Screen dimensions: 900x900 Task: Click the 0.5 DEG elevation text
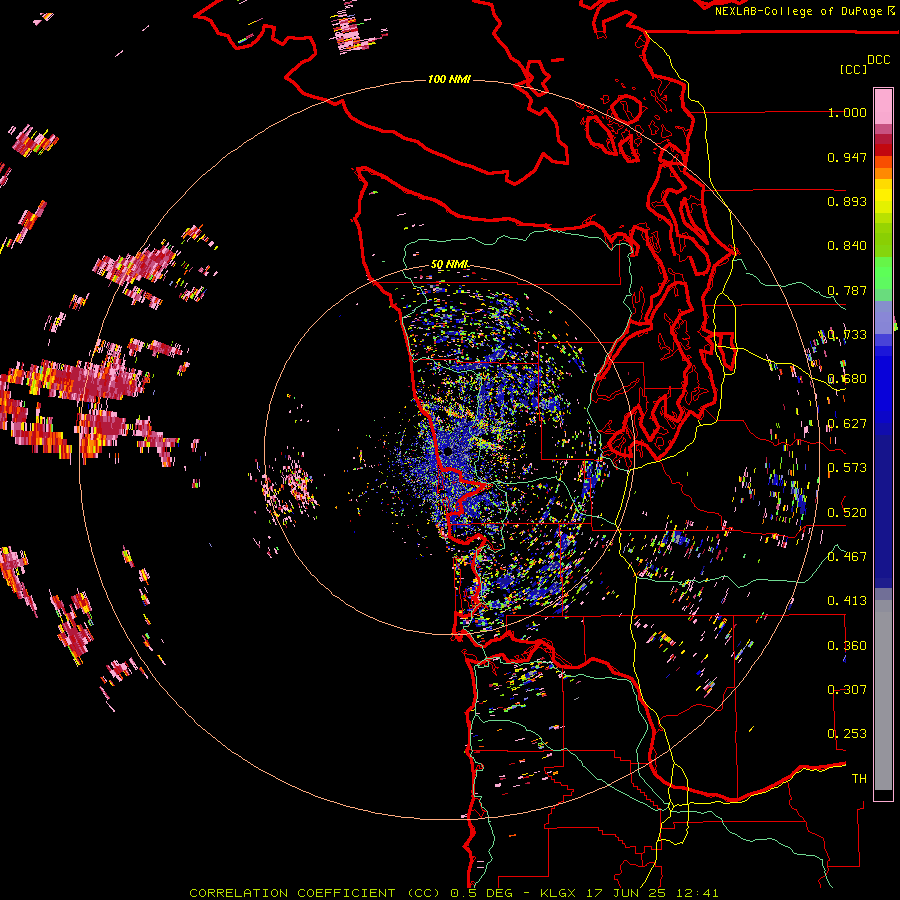click(480, 893)
